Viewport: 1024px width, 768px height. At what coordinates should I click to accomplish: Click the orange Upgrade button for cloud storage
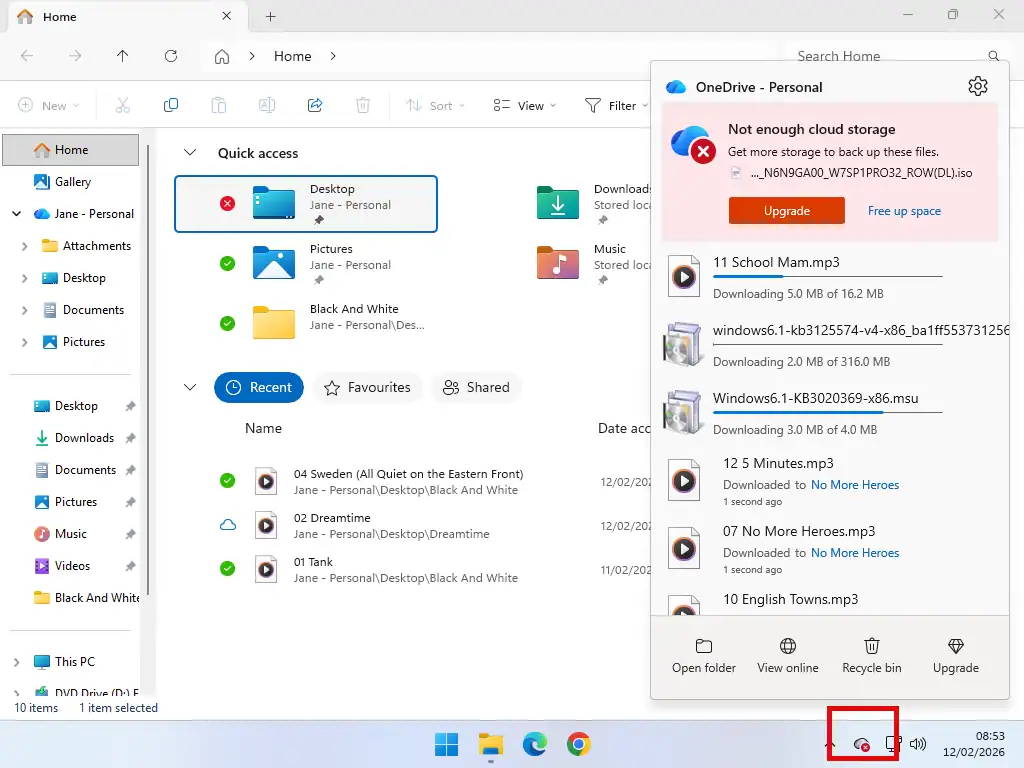[786, 211]
